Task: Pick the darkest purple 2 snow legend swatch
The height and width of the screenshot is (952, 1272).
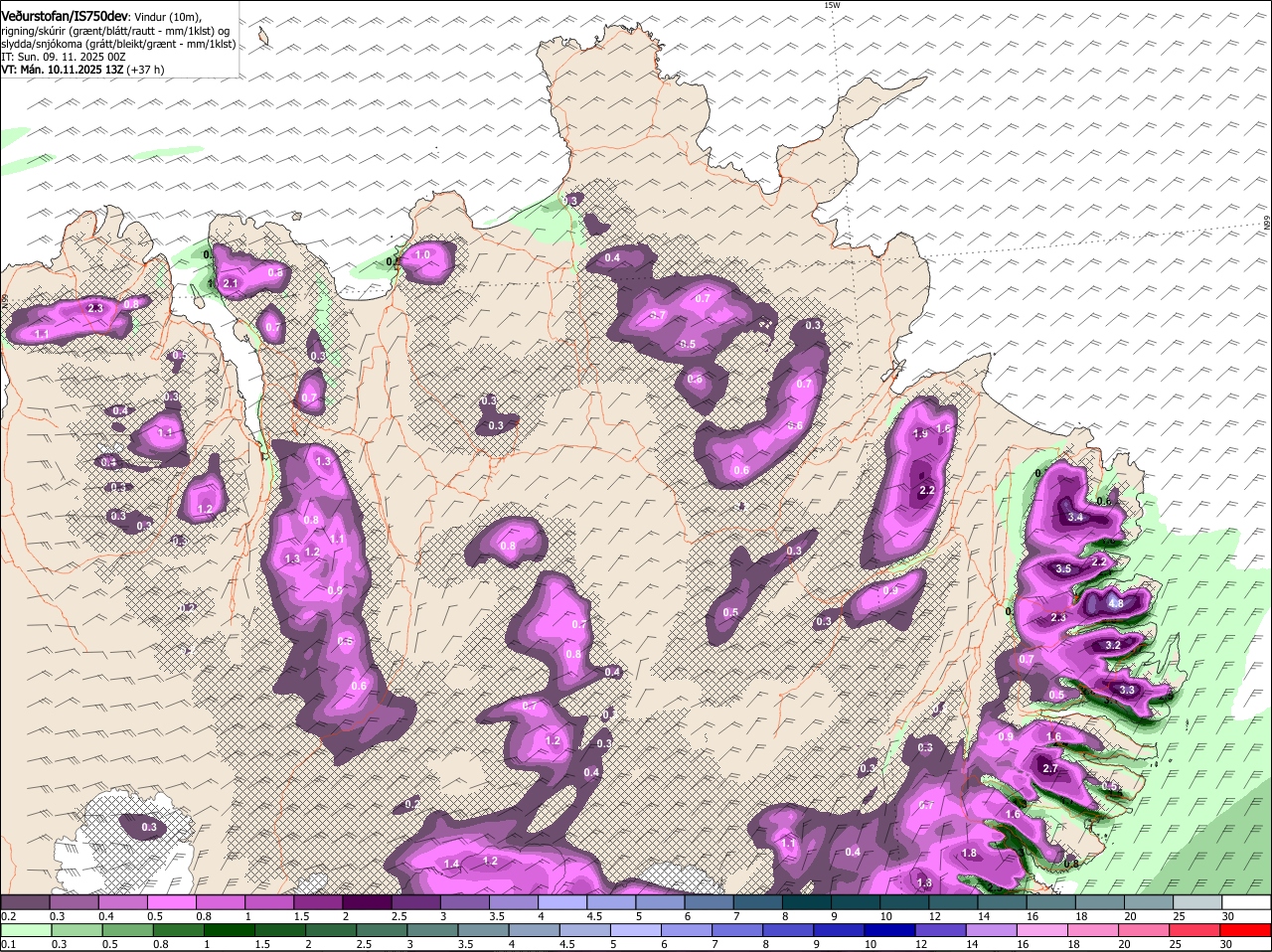Action: (x=367, y=901)
